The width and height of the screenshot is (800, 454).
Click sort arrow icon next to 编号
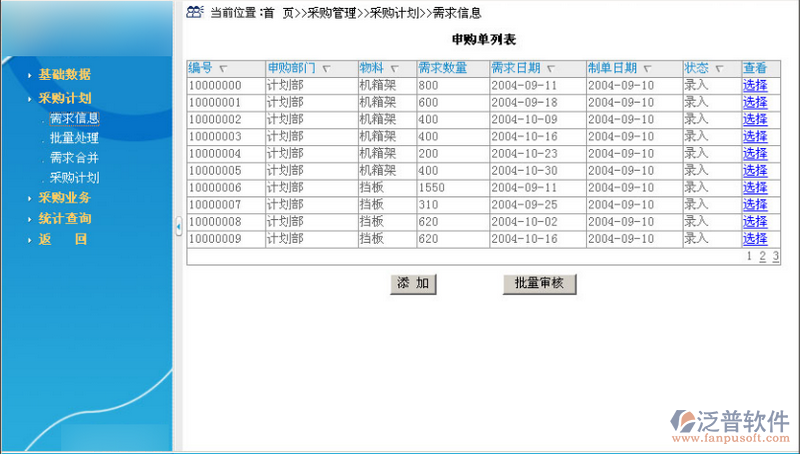pos(222,69)
